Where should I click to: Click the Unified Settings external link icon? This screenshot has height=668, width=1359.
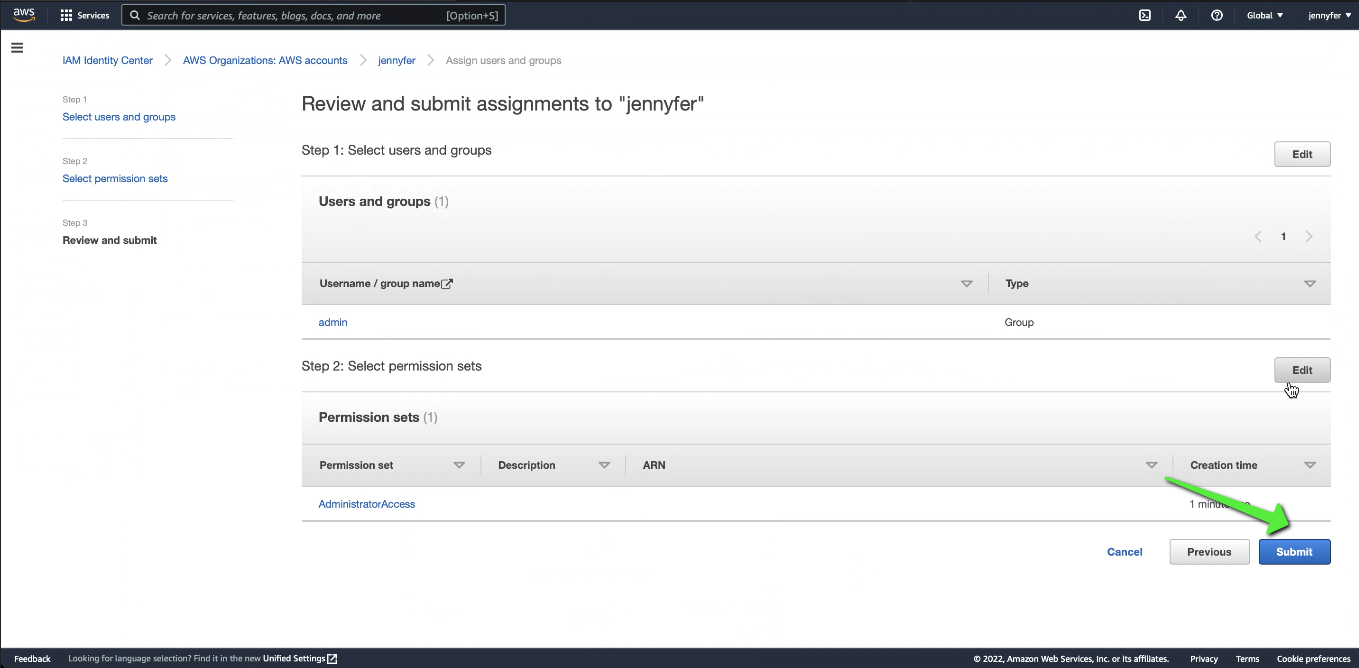(332, 659)
